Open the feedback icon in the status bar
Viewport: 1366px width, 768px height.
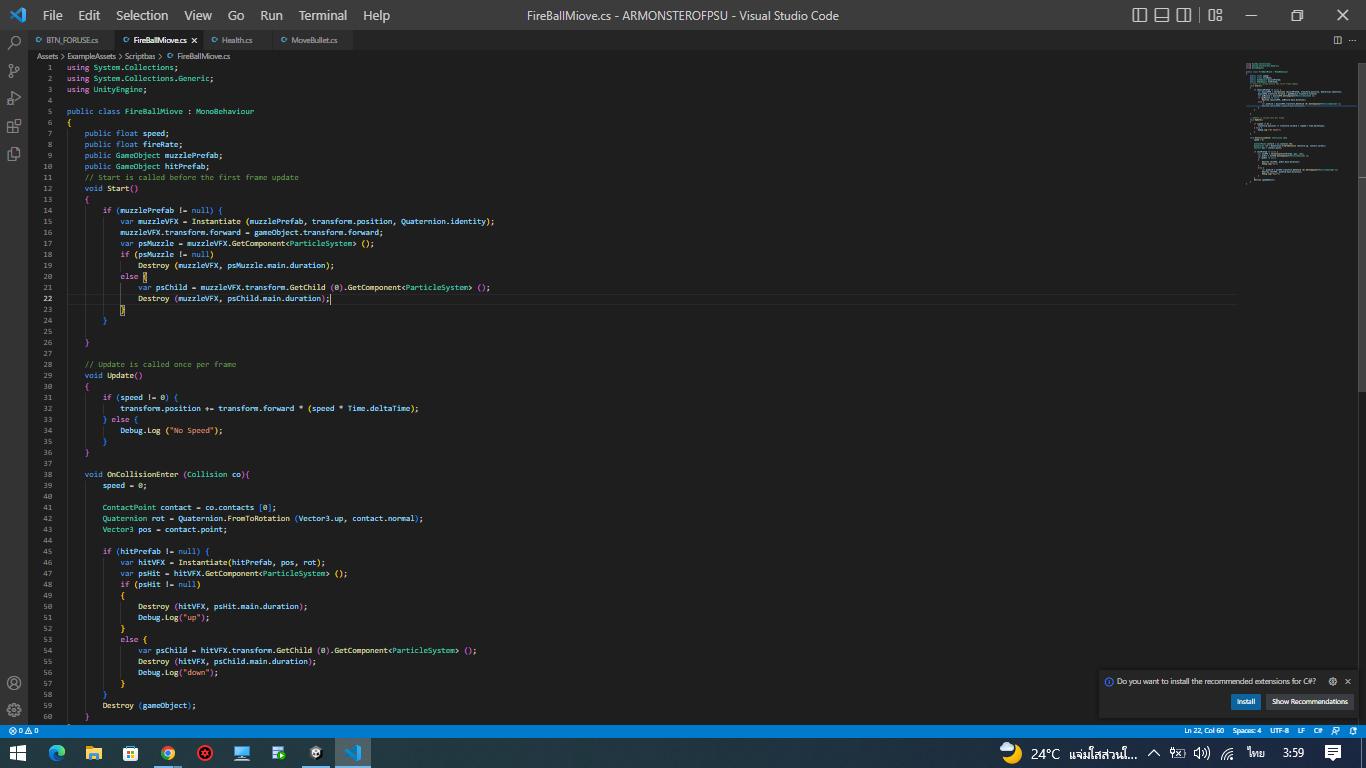click(x=1335, y=731)
